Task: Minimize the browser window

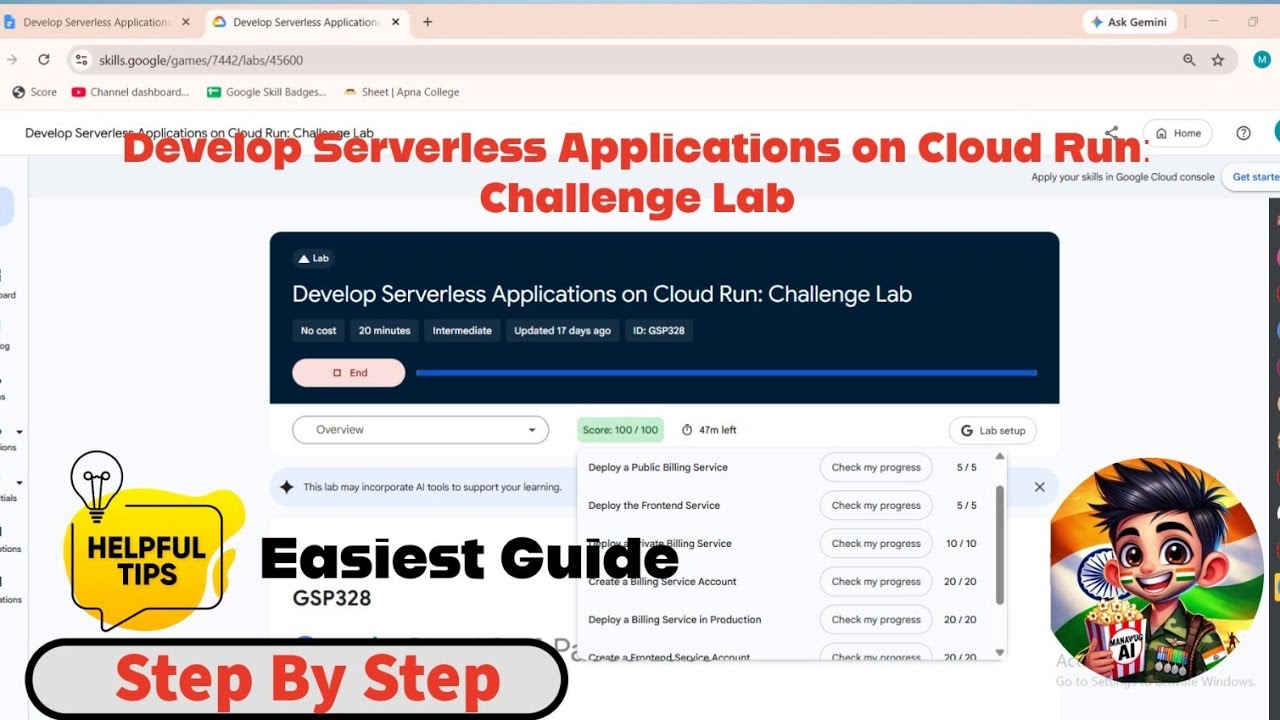Action: 1214,21
